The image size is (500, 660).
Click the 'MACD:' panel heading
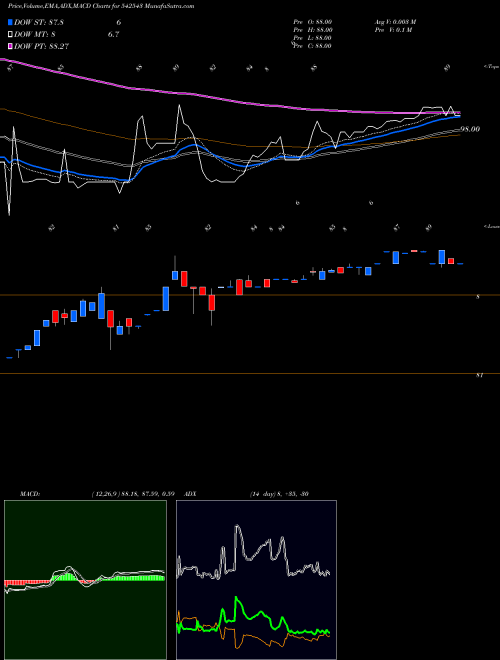(29, 494)
